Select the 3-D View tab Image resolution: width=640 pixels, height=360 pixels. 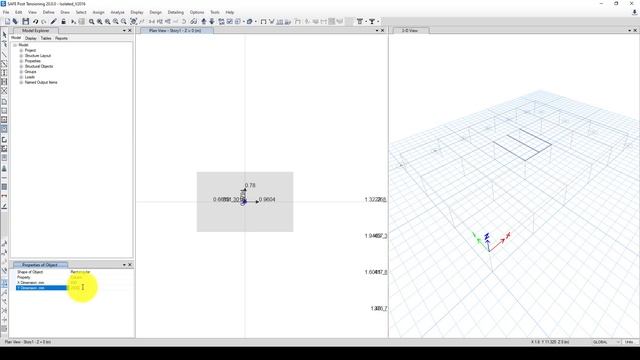point(410,31)
